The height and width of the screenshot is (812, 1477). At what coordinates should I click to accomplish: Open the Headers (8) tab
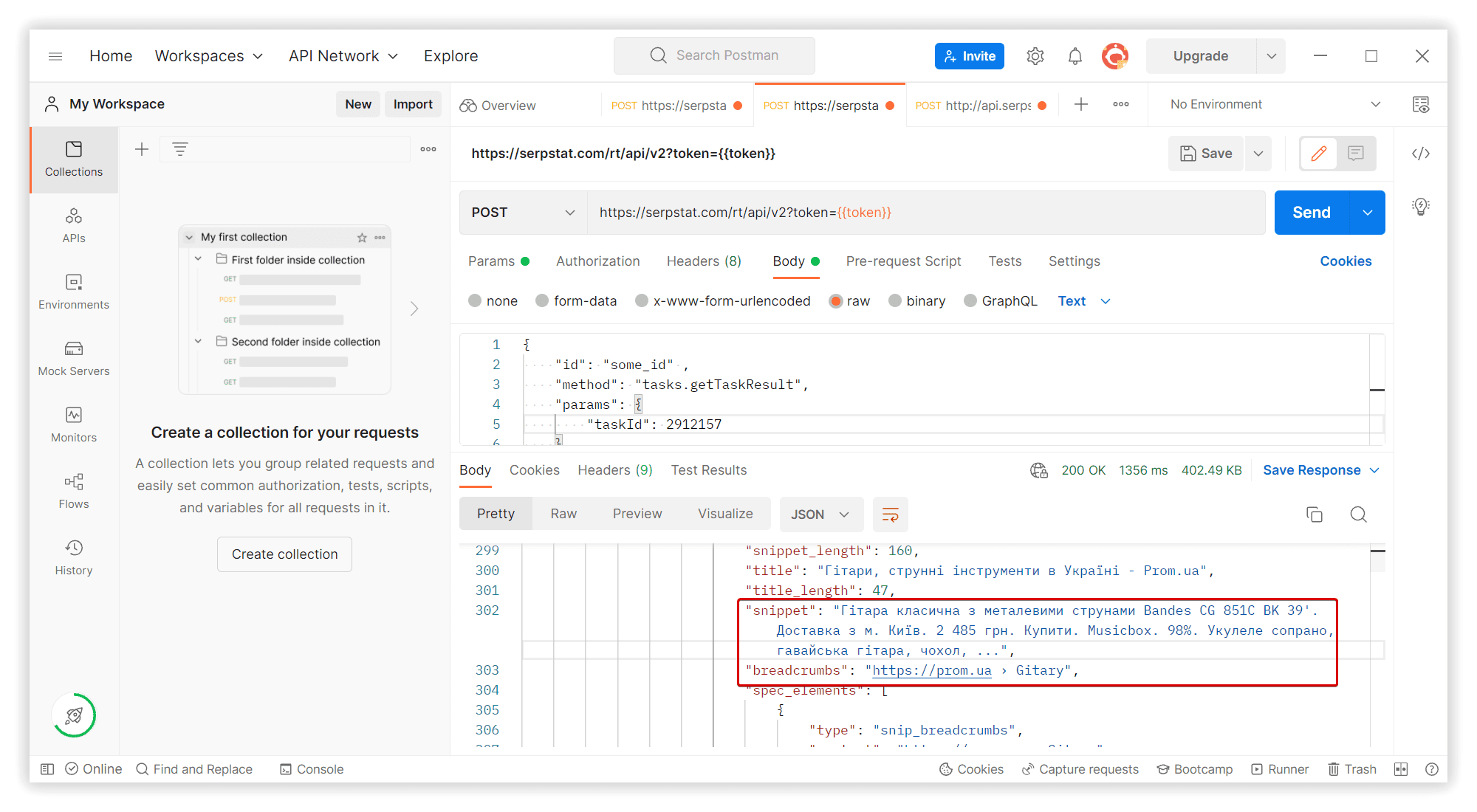pyautogui.click(x=704, y=261)
